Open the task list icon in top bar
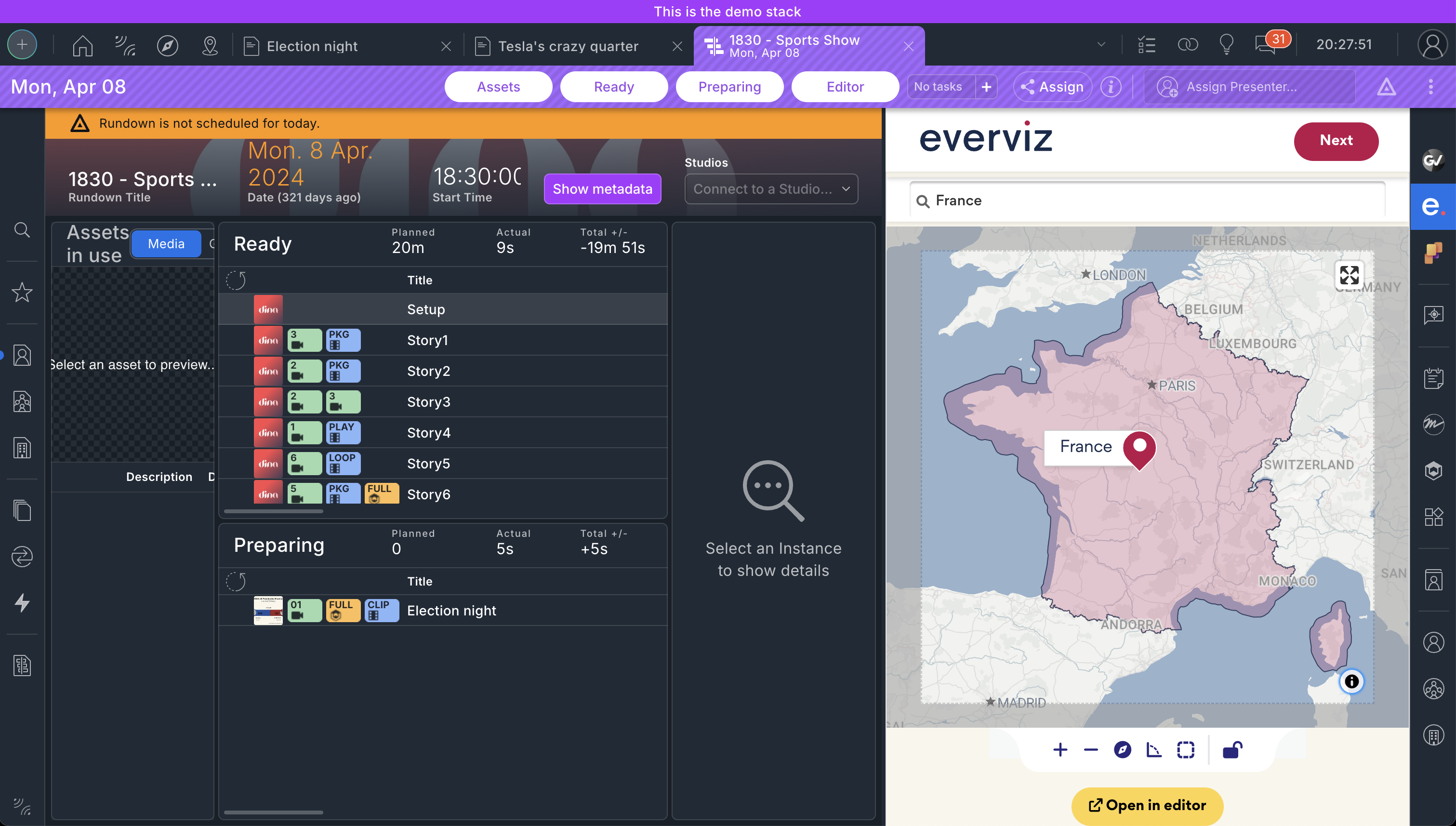Image resolution: width=1456 pixels, height=826 pixels. 1146,45
